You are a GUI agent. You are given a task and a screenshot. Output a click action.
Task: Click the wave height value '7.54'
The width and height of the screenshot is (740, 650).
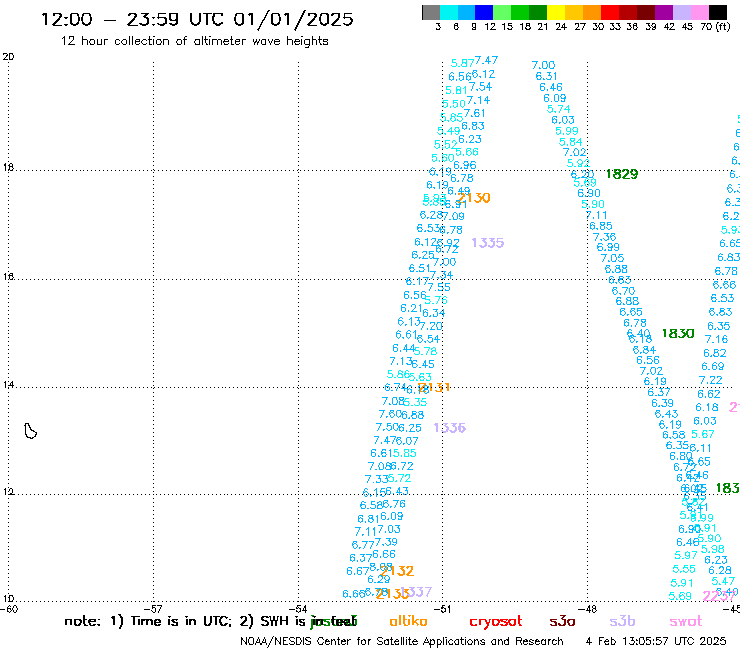(x=480, y=87)
